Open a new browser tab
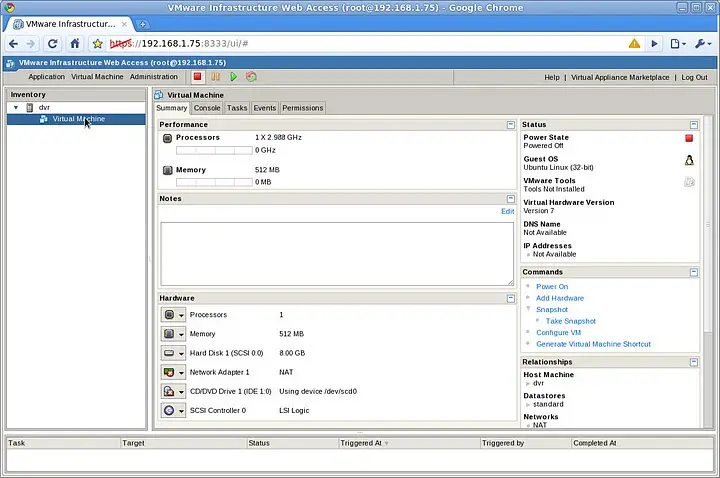Image resolution: width=720 pixels, height=478 pixels. [x=142, y=24]
